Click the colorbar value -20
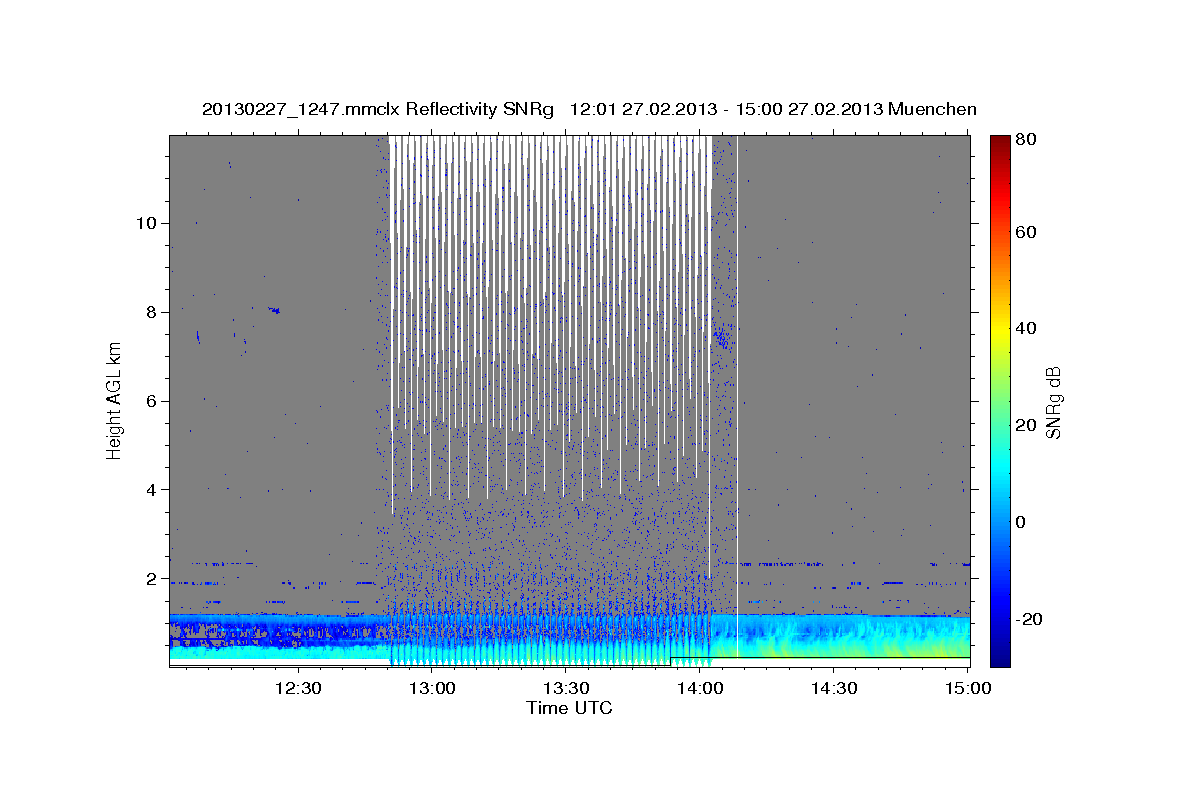Image resolution: width=1200 pixels, height=800 pixels. 1030,619
